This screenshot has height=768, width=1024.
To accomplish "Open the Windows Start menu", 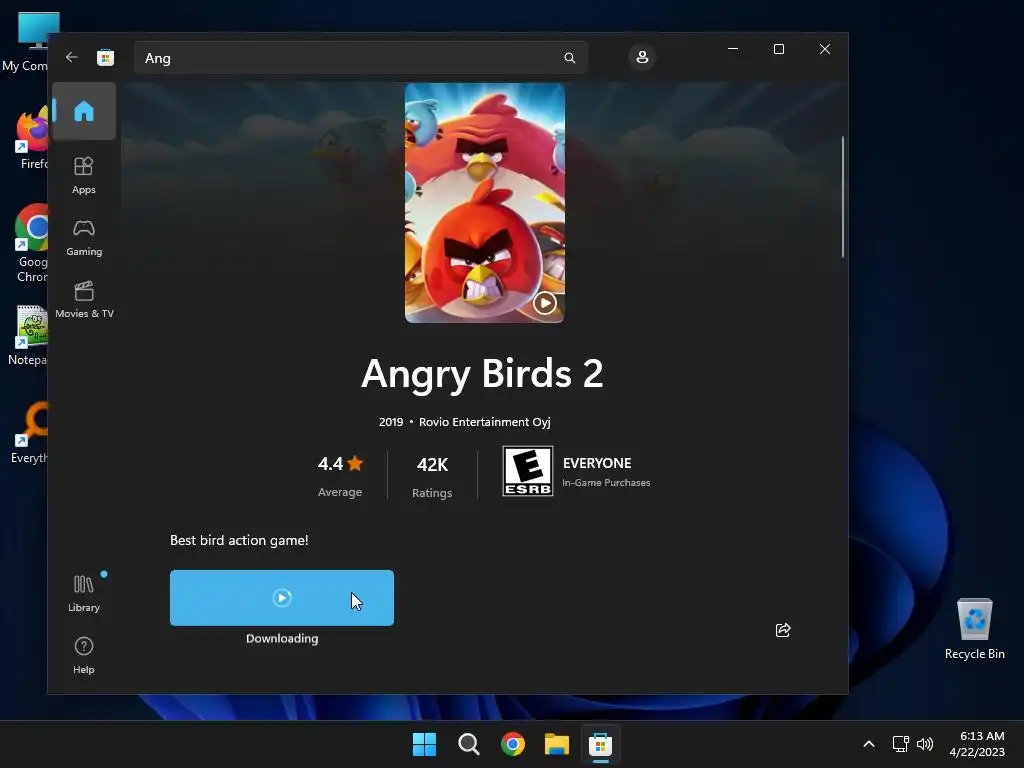I will [424, 744].
